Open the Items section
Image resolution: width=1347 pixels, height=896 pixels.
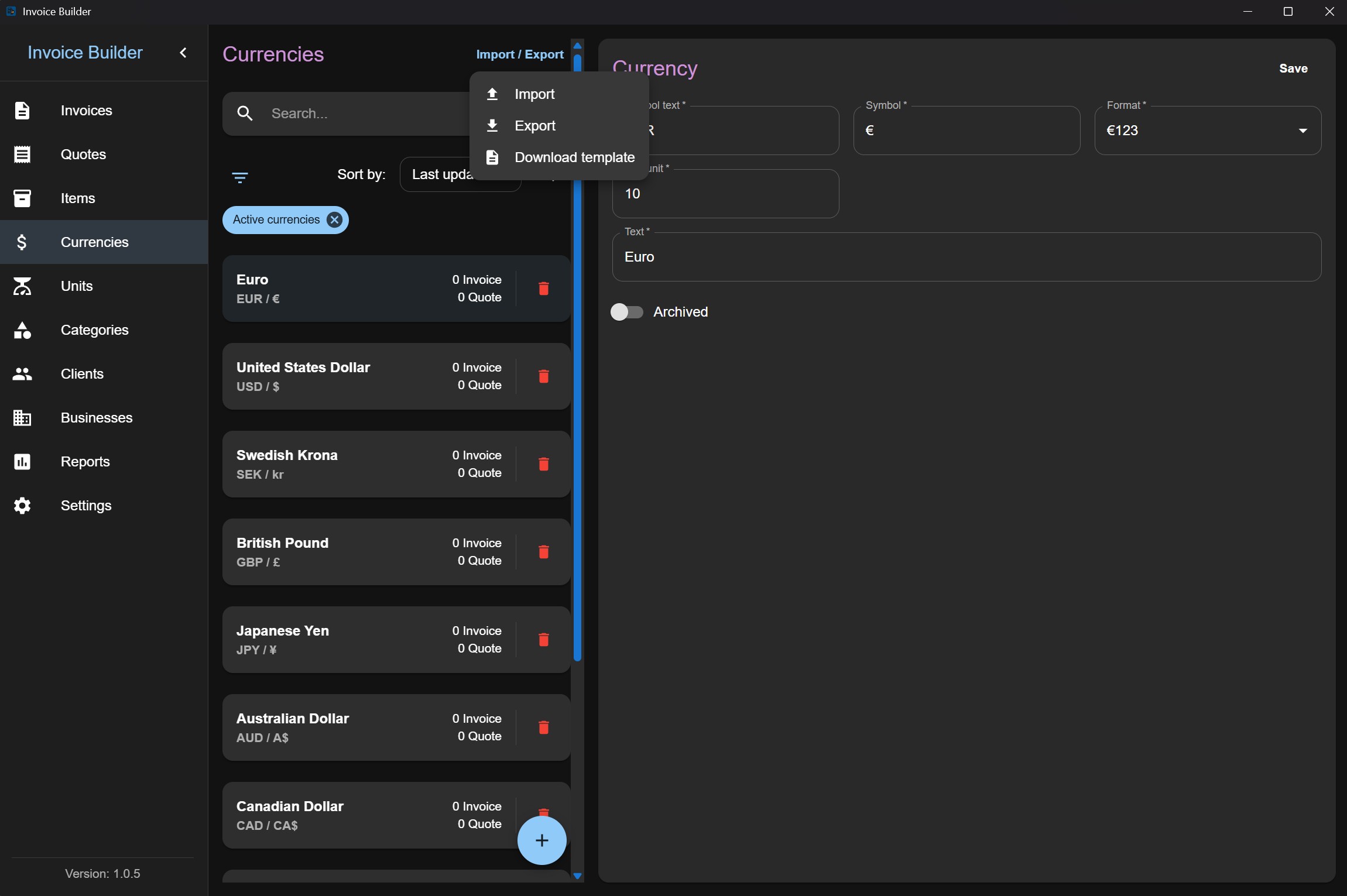104,198
